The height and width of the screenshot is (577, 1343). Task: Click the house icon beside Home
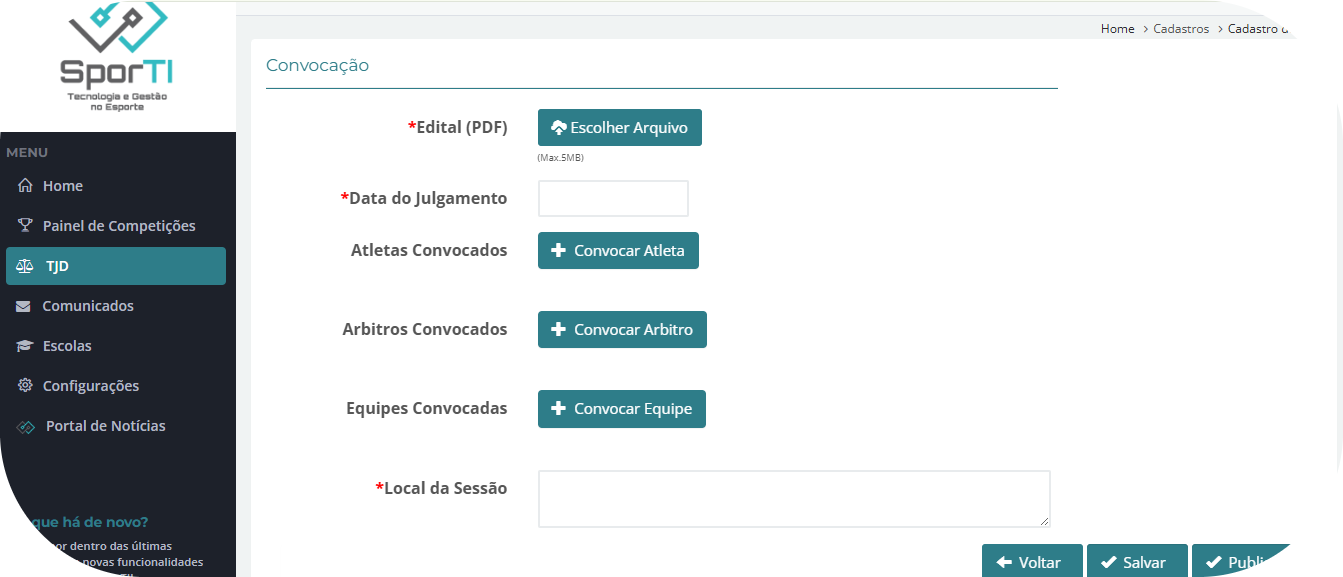click(25, 186)
